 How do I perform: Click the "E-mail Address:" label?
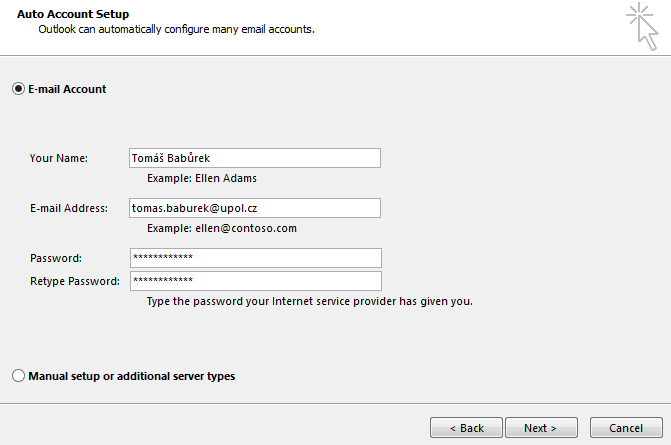[x=68, y=208]
